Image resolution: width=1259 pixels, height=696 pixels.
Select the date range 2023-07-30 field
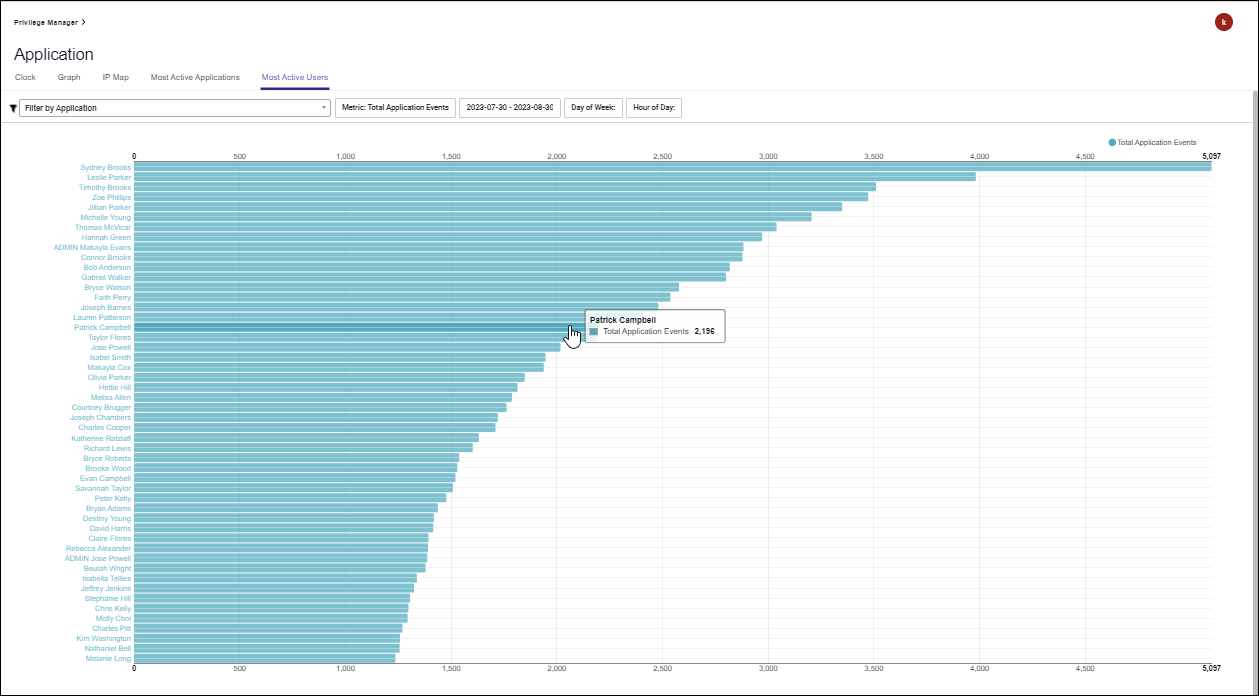[509, 108]
